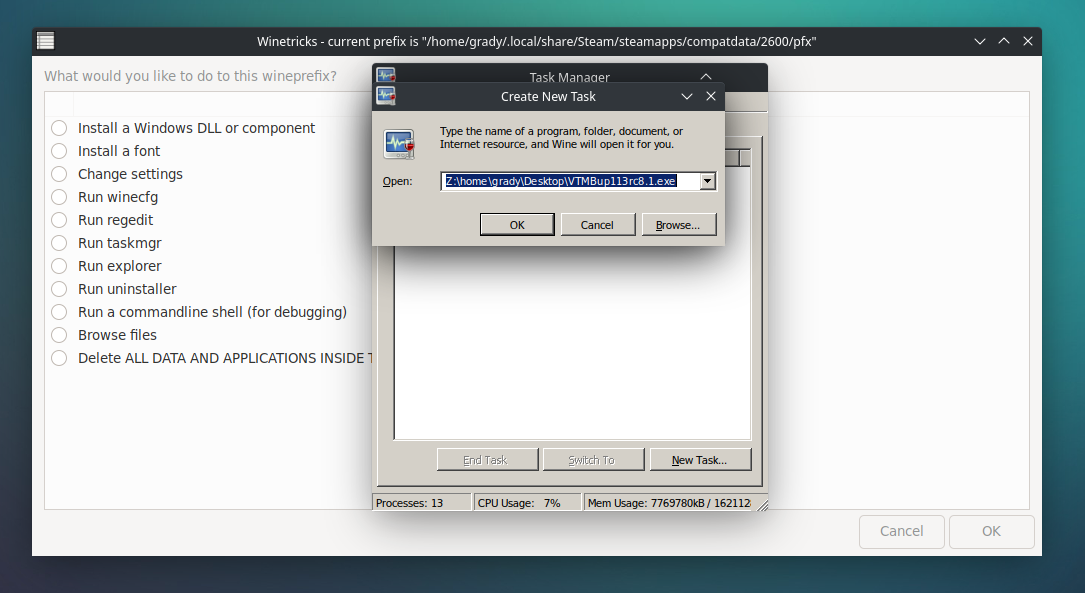Image resolution: width=1085 pixels, height=593 pixels.
Task: Choose the Change settings radio option
Action: coord(59,174)
